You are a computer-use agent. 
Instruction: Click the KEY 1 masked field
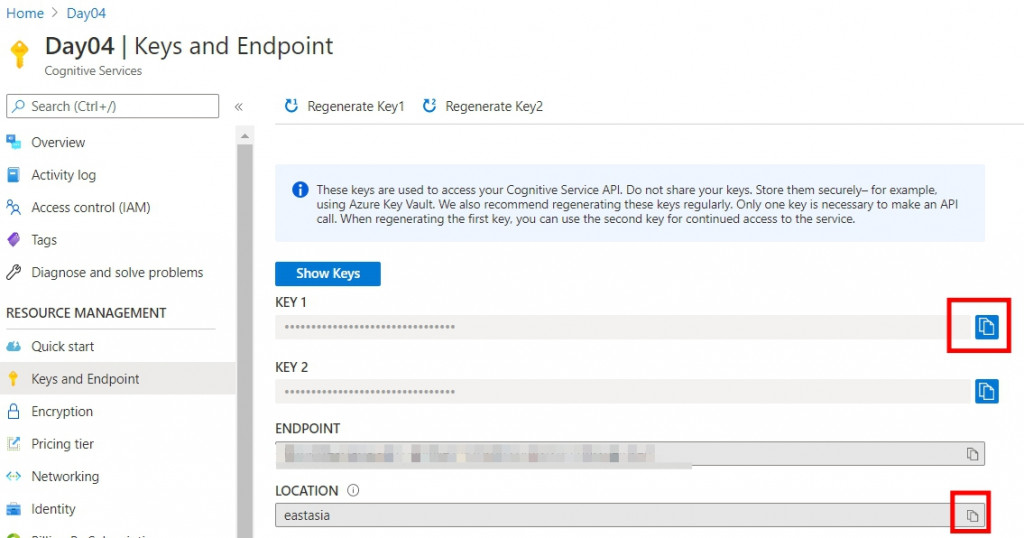(x=624, y=327)
